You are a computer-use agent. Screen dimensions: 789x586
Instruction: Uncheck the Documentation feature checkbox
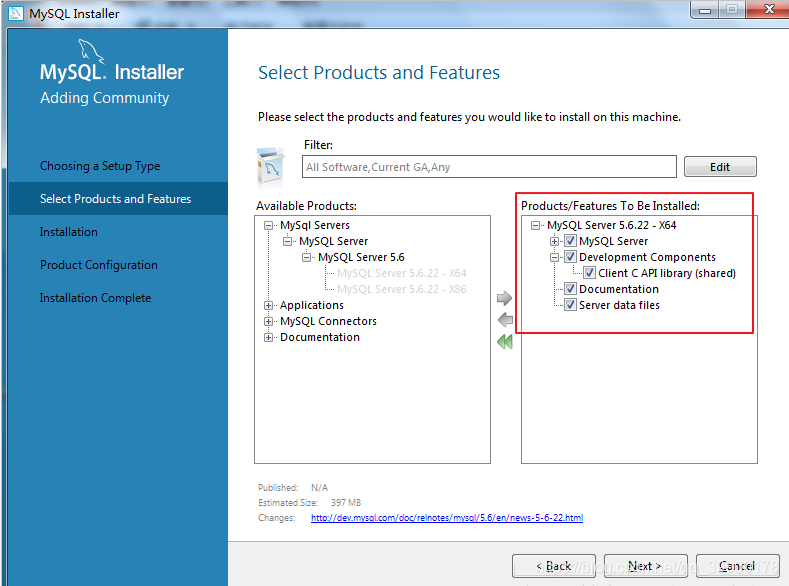(570, 289)
